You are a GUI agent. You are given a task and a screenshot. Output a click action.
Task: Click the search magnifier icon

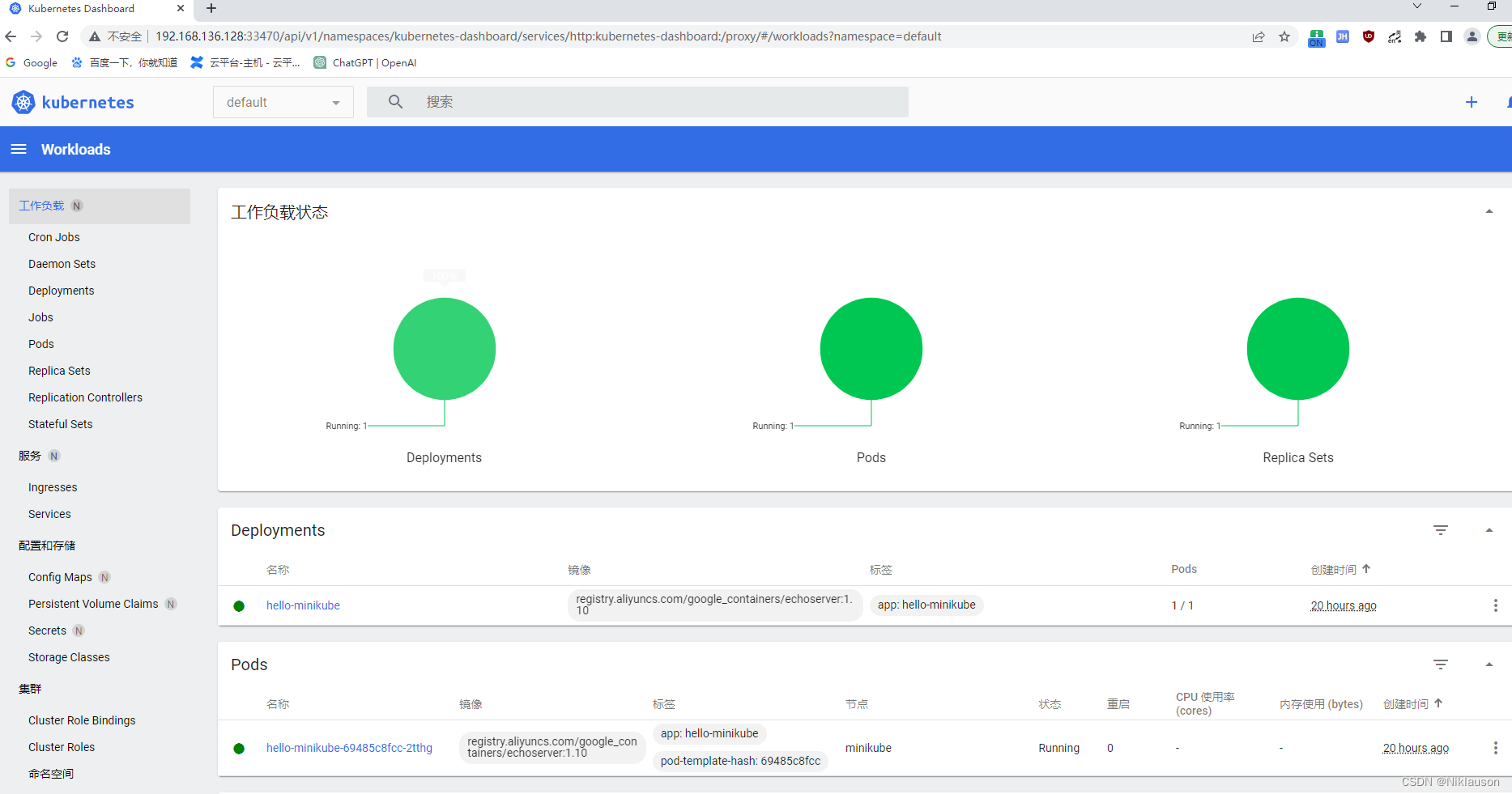[x=395, y=102]
